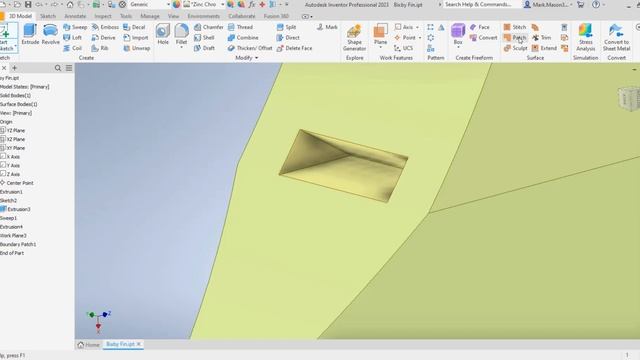The height and width of the screenshot is (360, 640).
Task: Open the View ribbon tab
Action: [173, 16]
